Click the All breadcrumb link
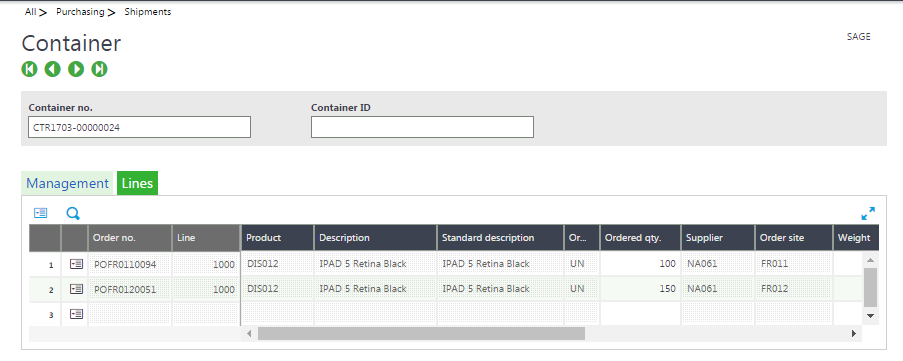 (31, 12)
